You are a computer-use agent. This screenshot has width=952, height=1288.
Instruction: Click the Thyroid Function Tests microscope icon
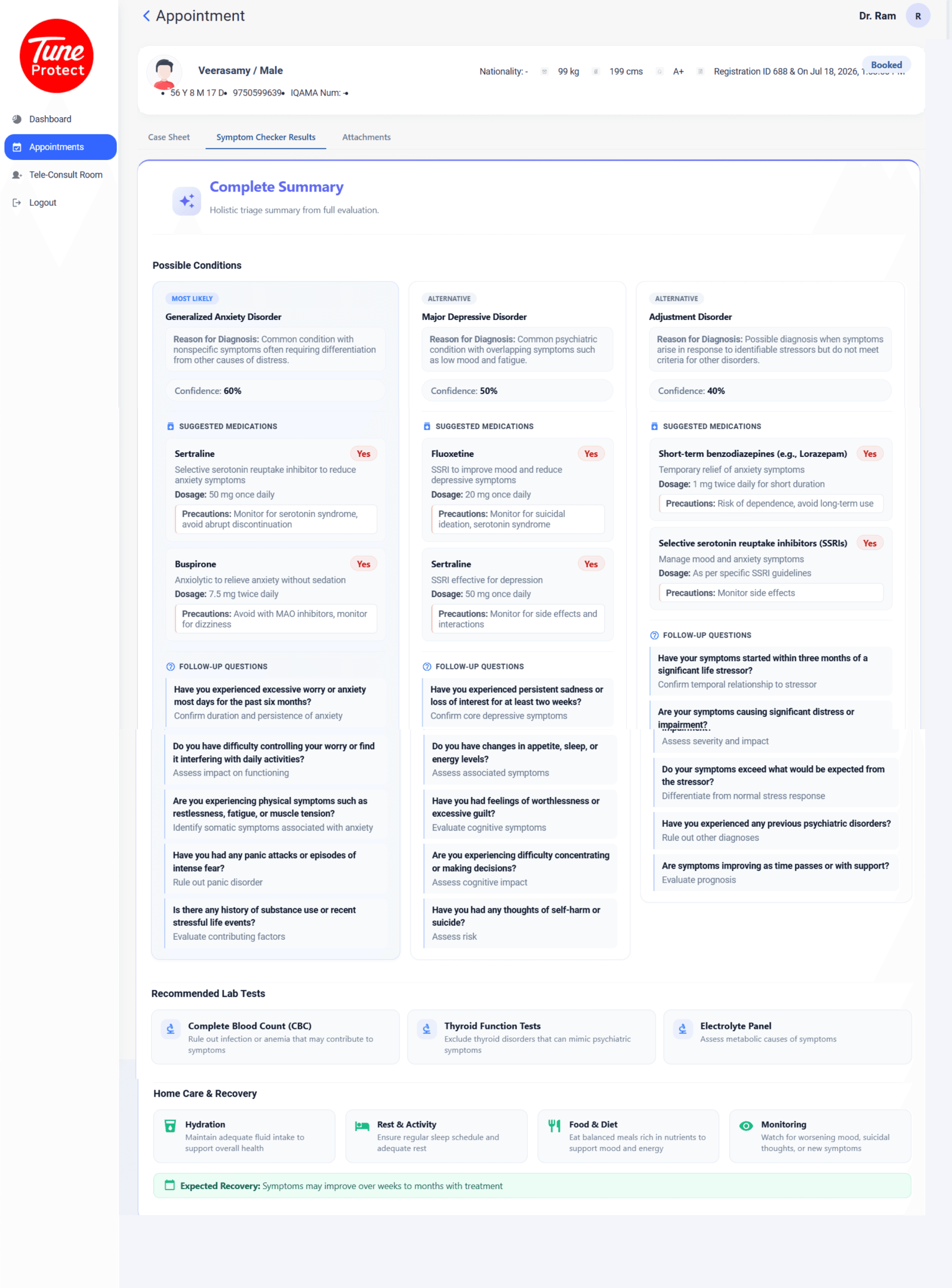(426, 1028)
